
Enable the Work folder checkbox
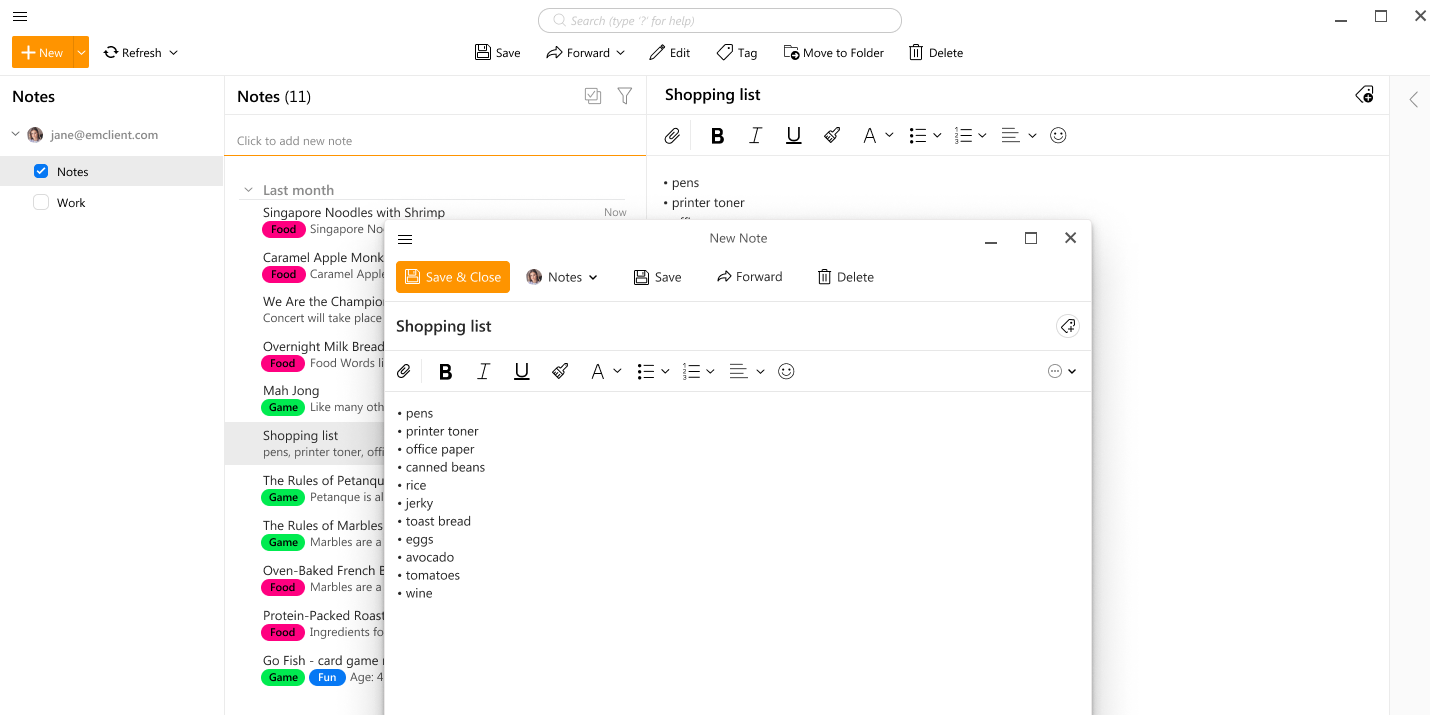pyautogui.click(x=41, y=202)
